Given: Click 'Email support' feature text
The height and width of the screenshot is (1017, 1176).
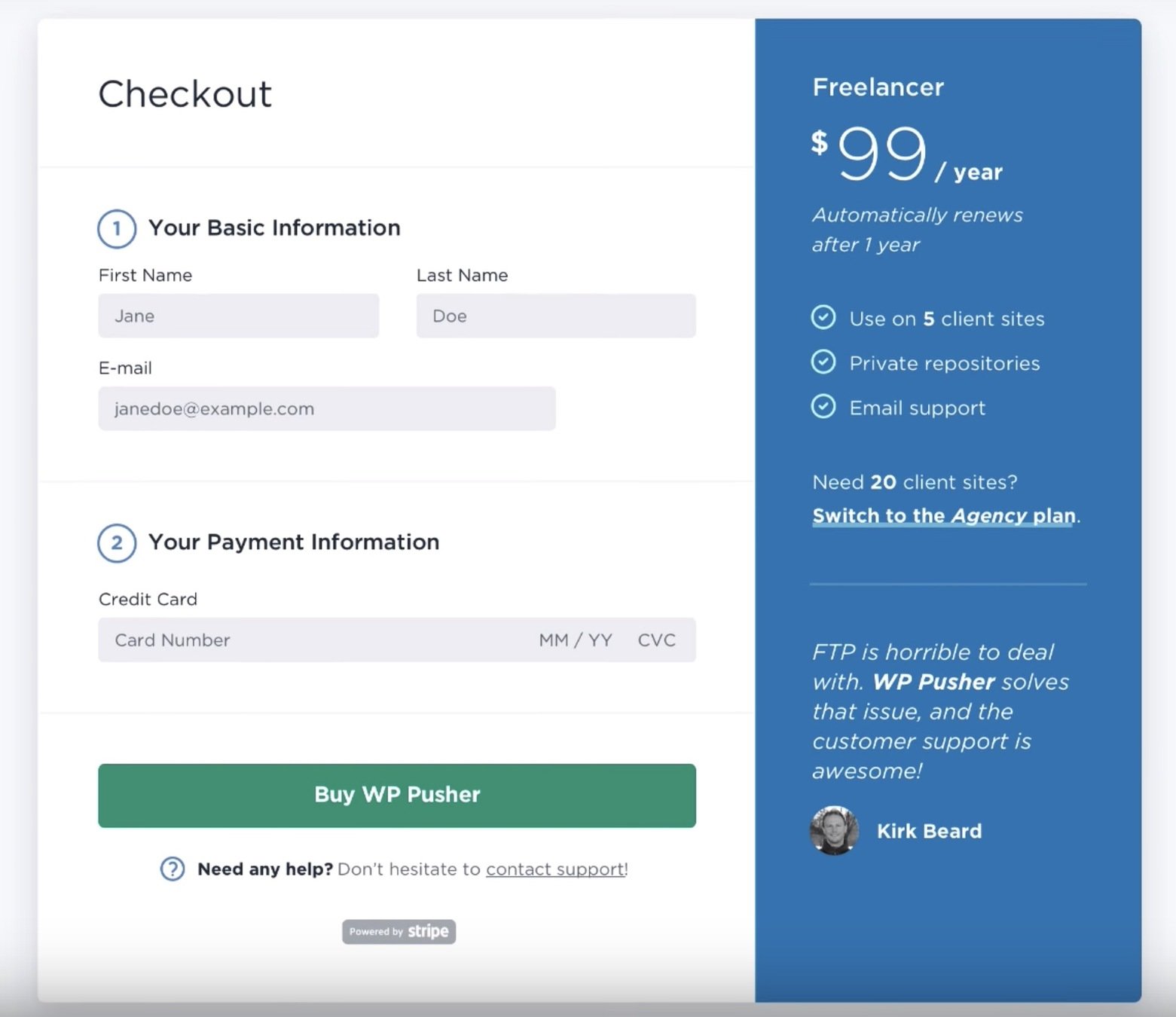Looking at the screenshot, I should pos(918,408).
